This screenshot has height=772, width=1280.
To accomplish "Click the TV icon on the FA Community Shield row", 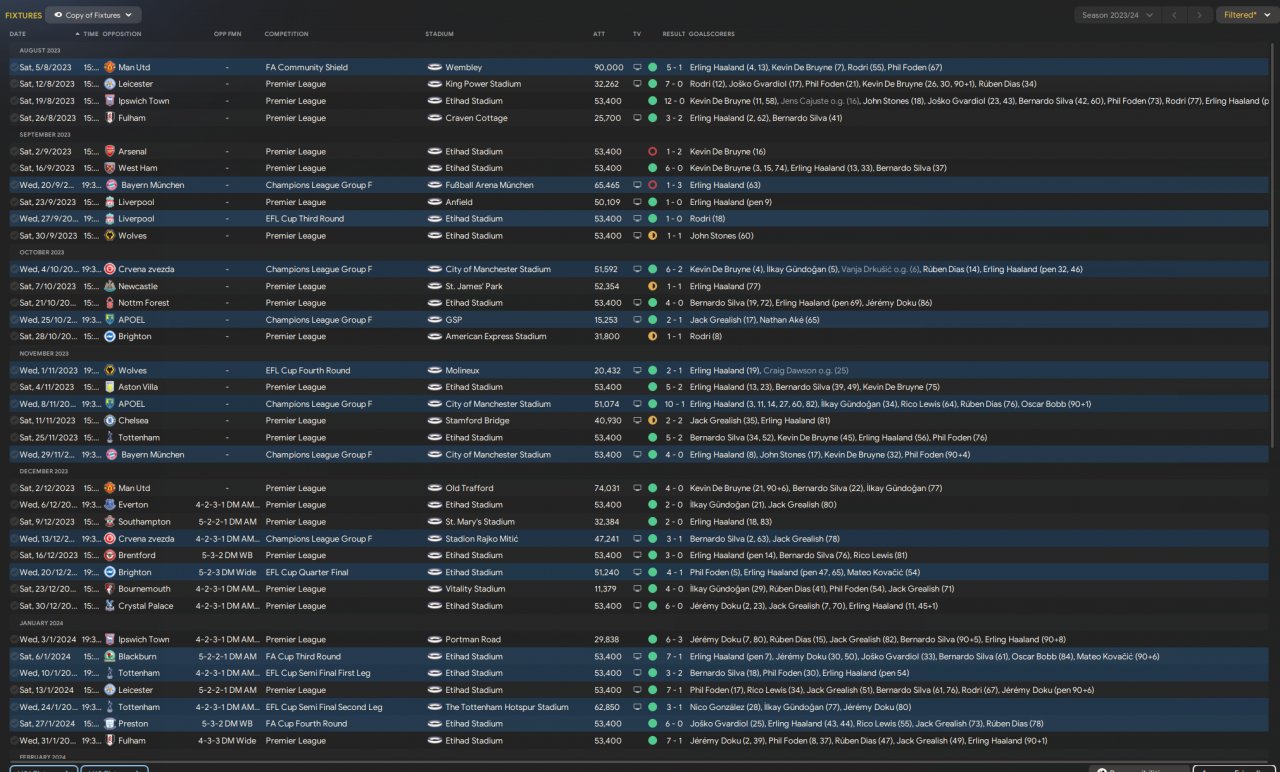I will pyautogui.click(x=637, y=67).
